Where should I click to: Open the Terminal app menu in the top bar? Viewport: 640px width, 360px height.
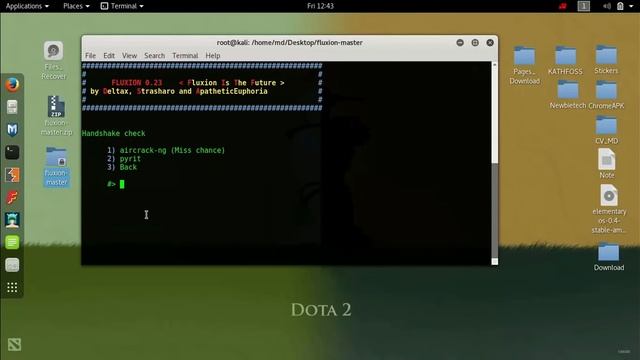click(122, 6)
